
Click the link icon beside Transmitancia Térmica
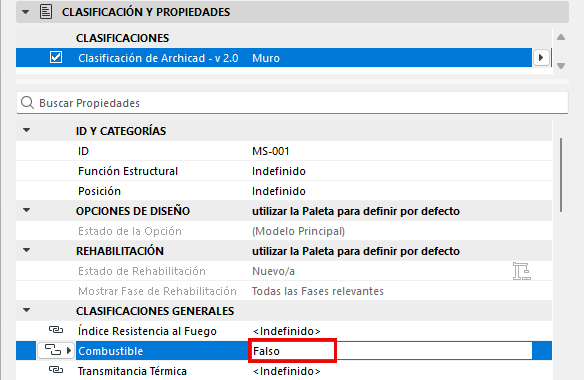coord(56,370)
